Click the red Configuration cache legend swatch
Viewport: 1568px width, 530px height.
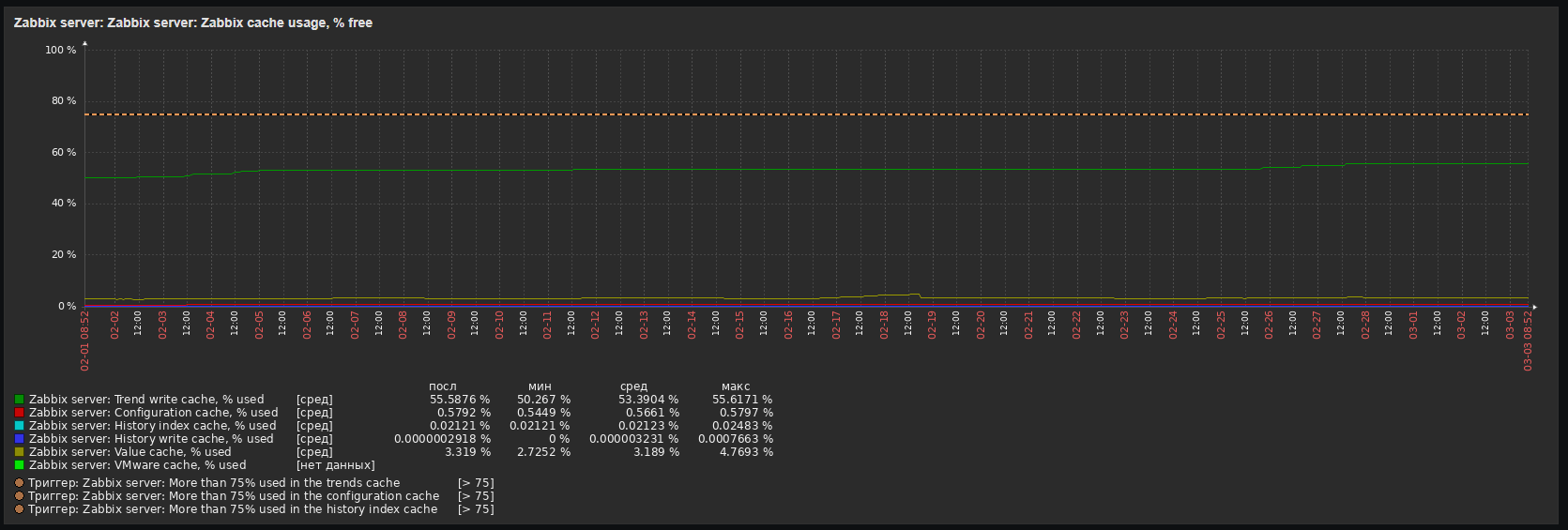(19, 413)
